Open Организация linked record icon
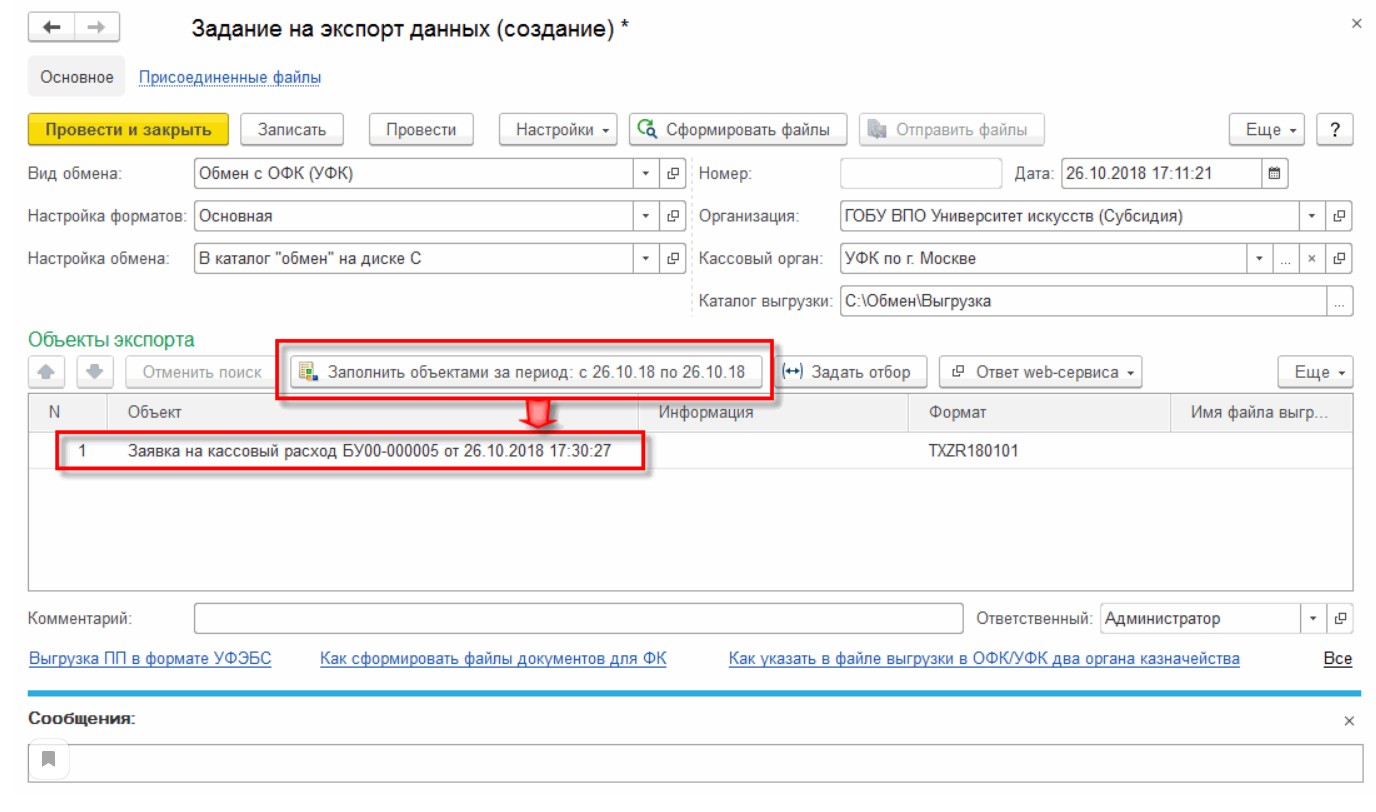 point(1340,216)
